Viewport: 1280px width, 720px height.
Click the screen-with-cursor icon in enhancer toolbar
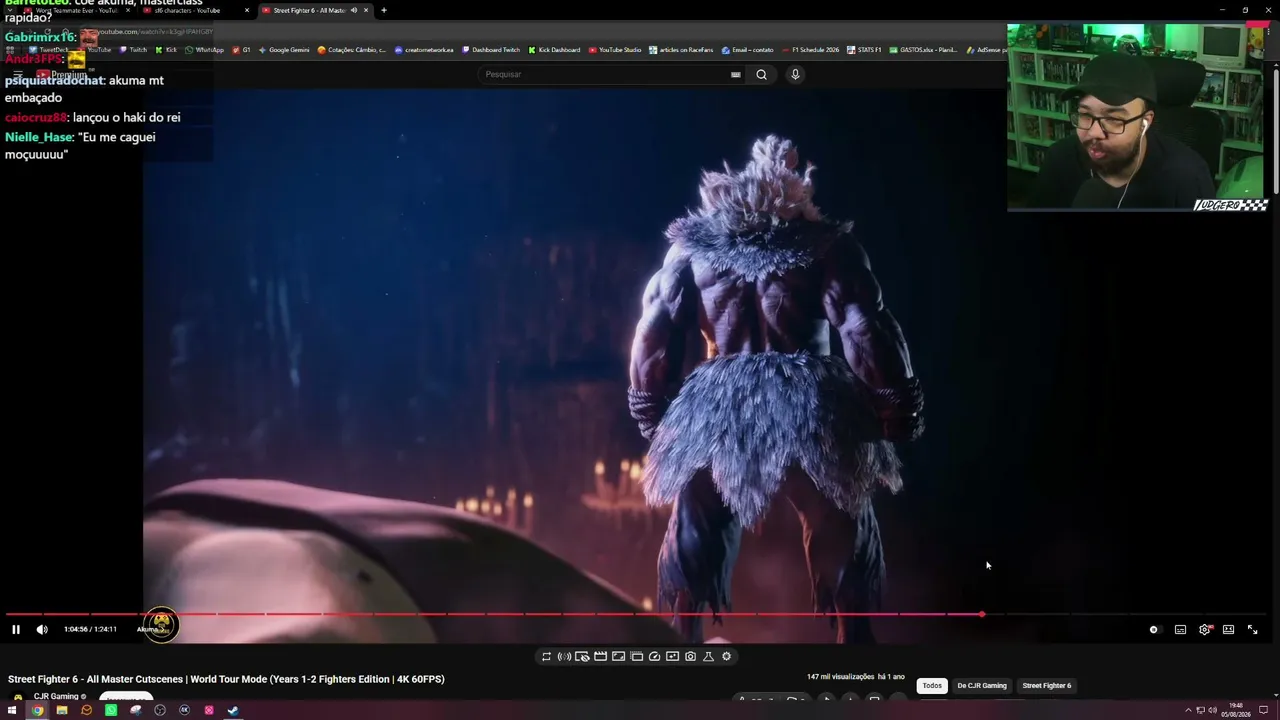click(x=582, y=657)
